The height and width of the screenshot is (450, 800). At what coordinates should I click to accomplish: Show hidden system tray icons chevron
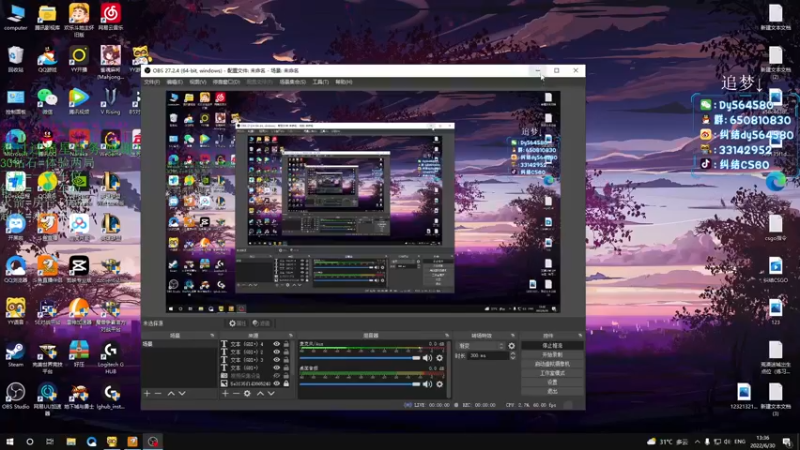point(697,441)
